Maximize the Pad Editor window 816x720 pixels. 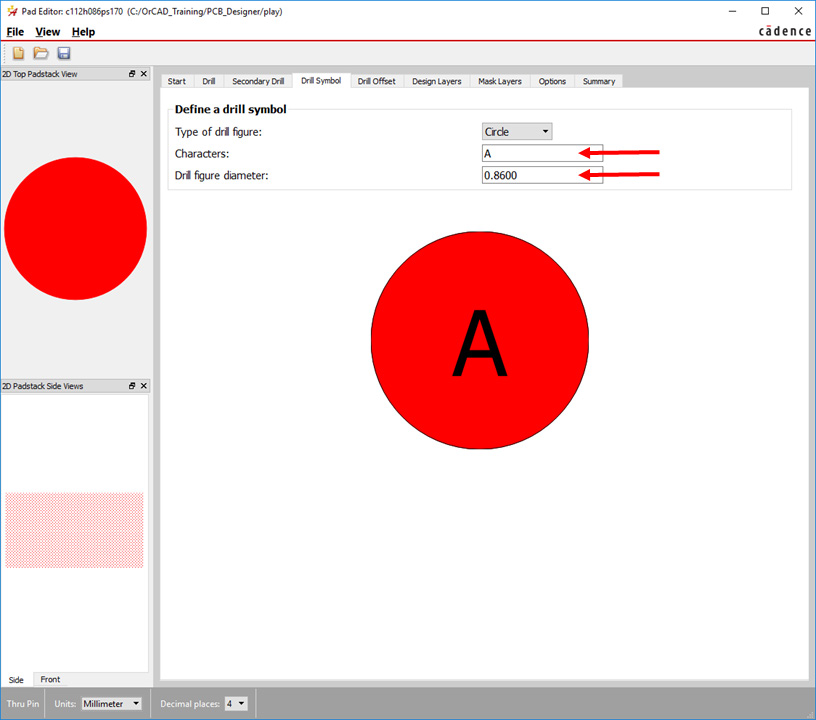(x=765, y=11)
